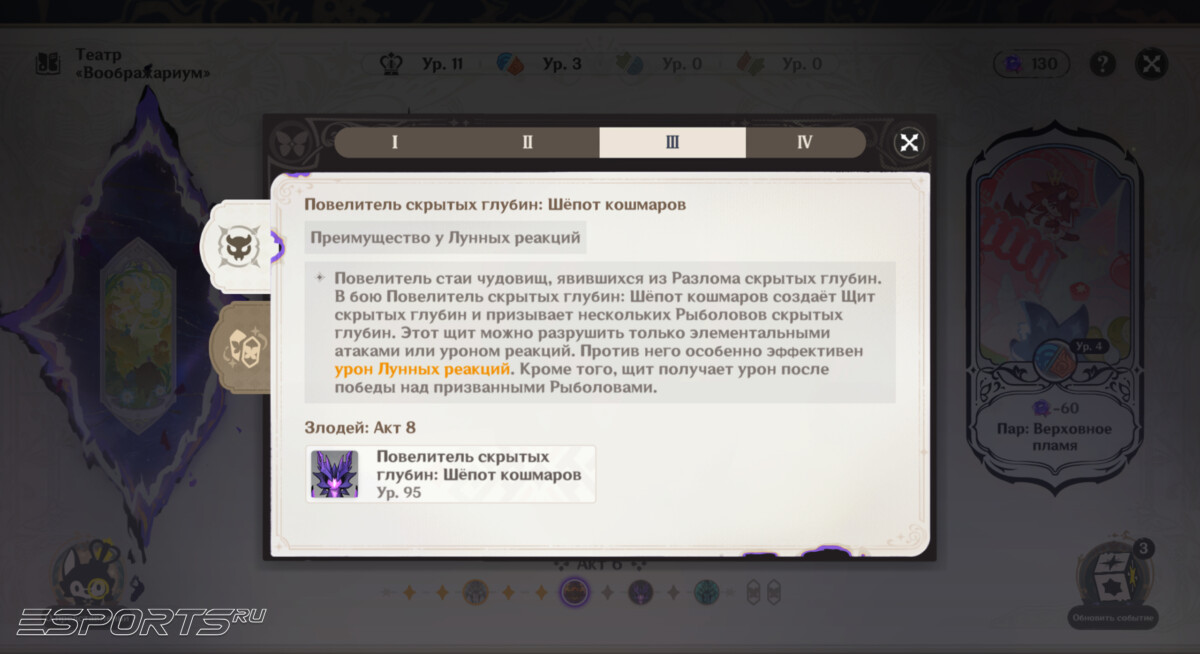This screenshot has height=654, width=1200.
Task: Follow the highlighted link урон Лунных реакций
Action: click(422, 369)
